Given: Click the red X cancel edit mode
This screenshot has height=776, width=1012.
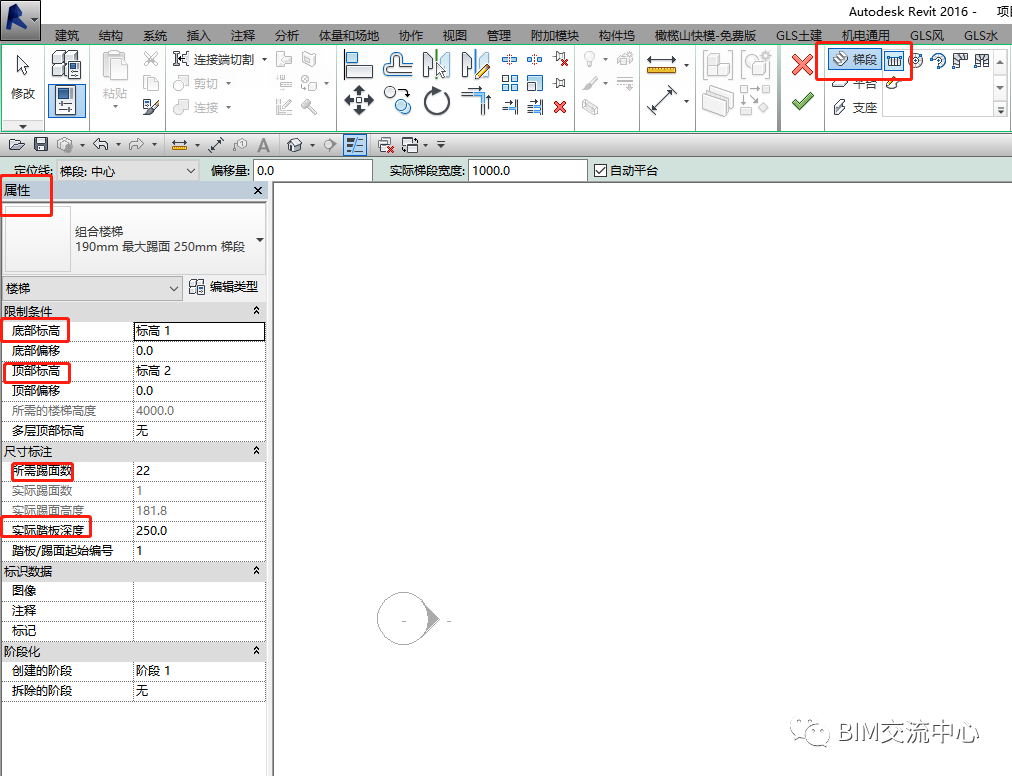Looking at the screenshot, I should [802, 64].
